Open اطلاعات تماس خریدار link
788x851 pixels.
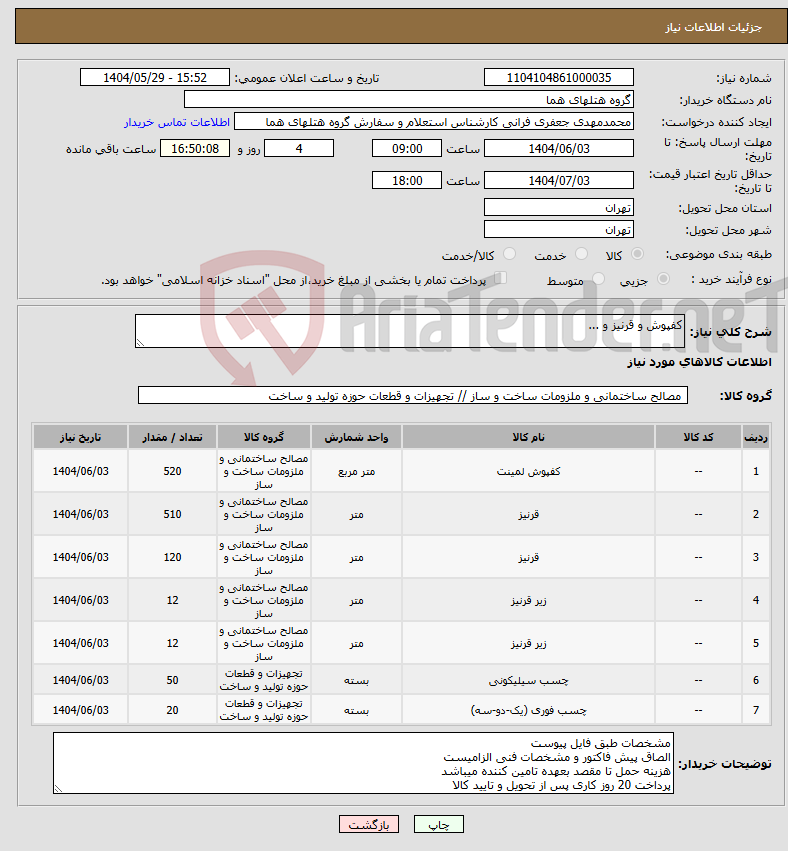[x=177, y=122]
